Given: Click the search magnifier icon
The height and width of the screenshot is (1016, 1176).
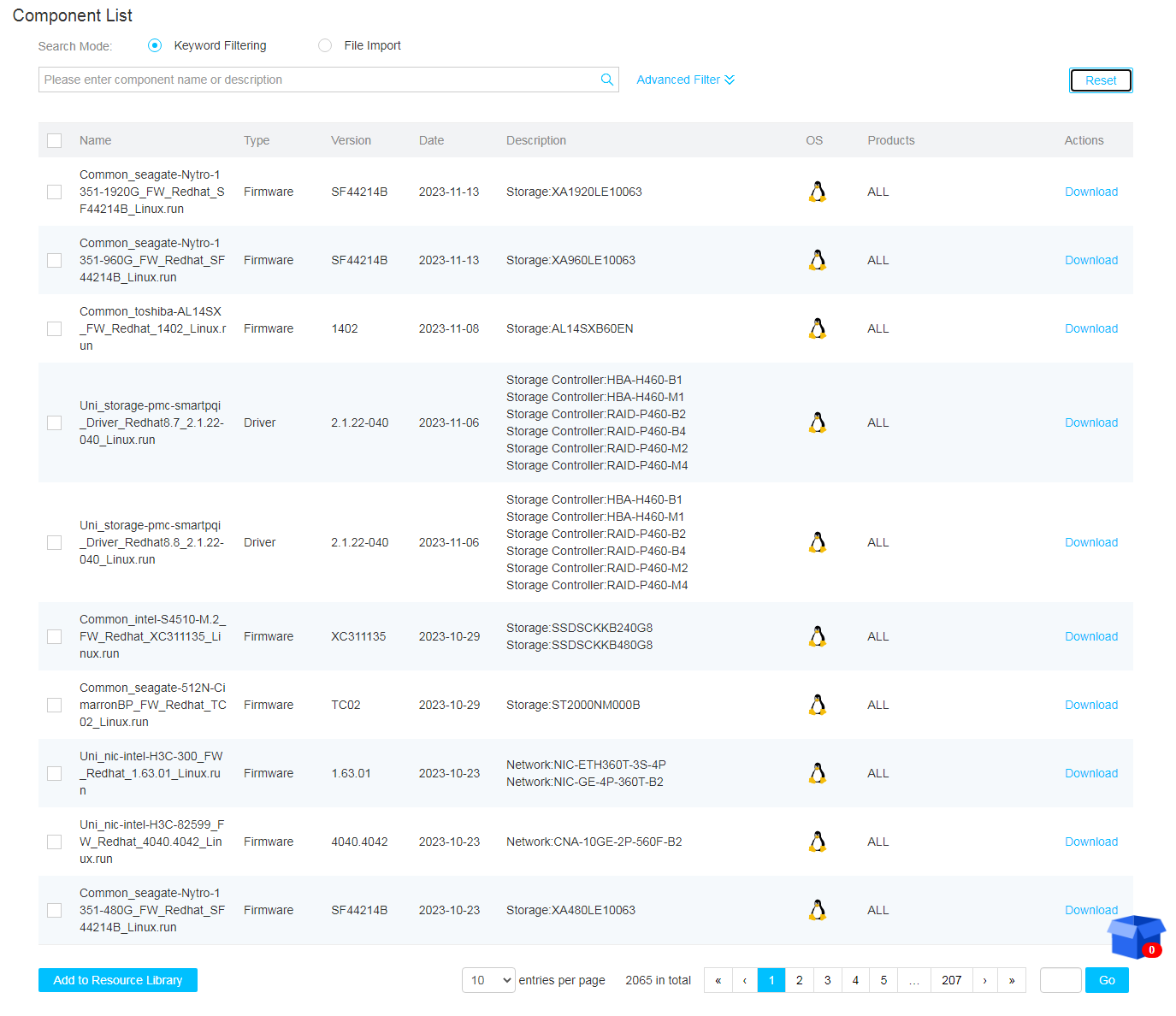Looking at the screenshot, I should click(607, 80).
